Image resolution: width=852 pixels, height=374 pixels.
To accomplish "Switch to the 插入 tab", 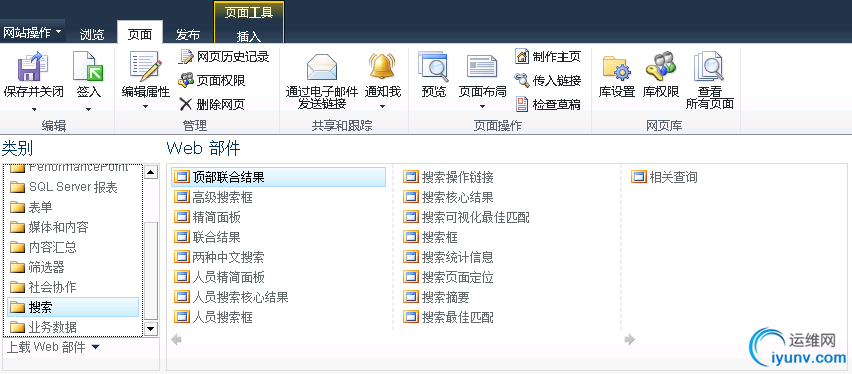I will pyautogui.click(x=249, y=36).
